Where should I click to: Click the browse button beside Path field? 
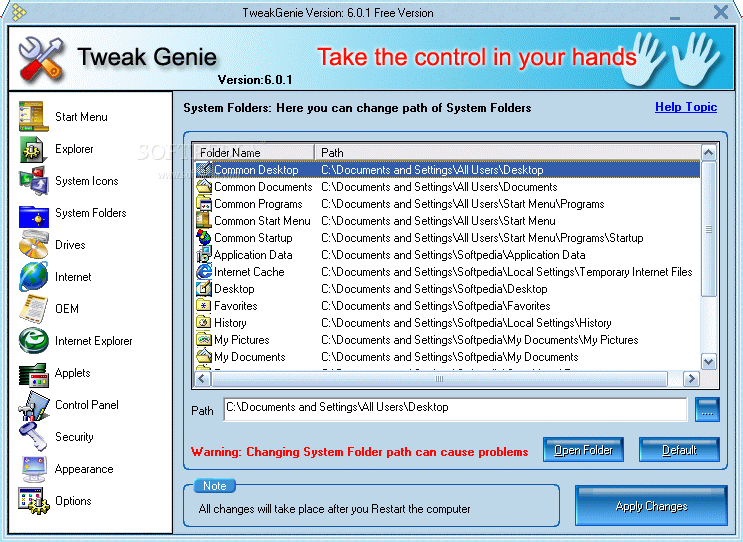707,410
